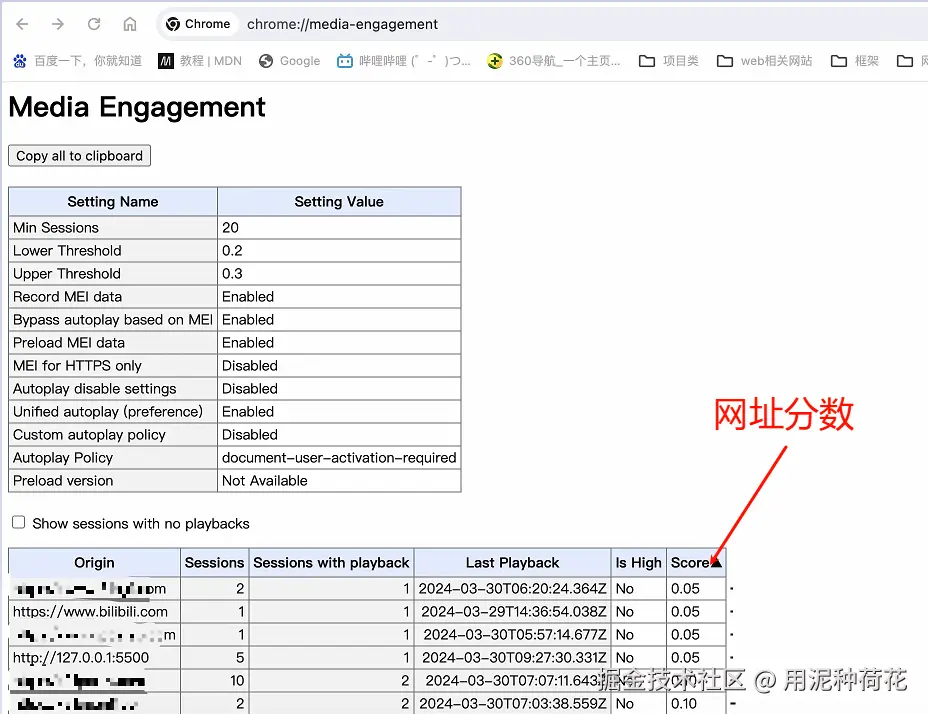Click the Setting Value column header

339,201
